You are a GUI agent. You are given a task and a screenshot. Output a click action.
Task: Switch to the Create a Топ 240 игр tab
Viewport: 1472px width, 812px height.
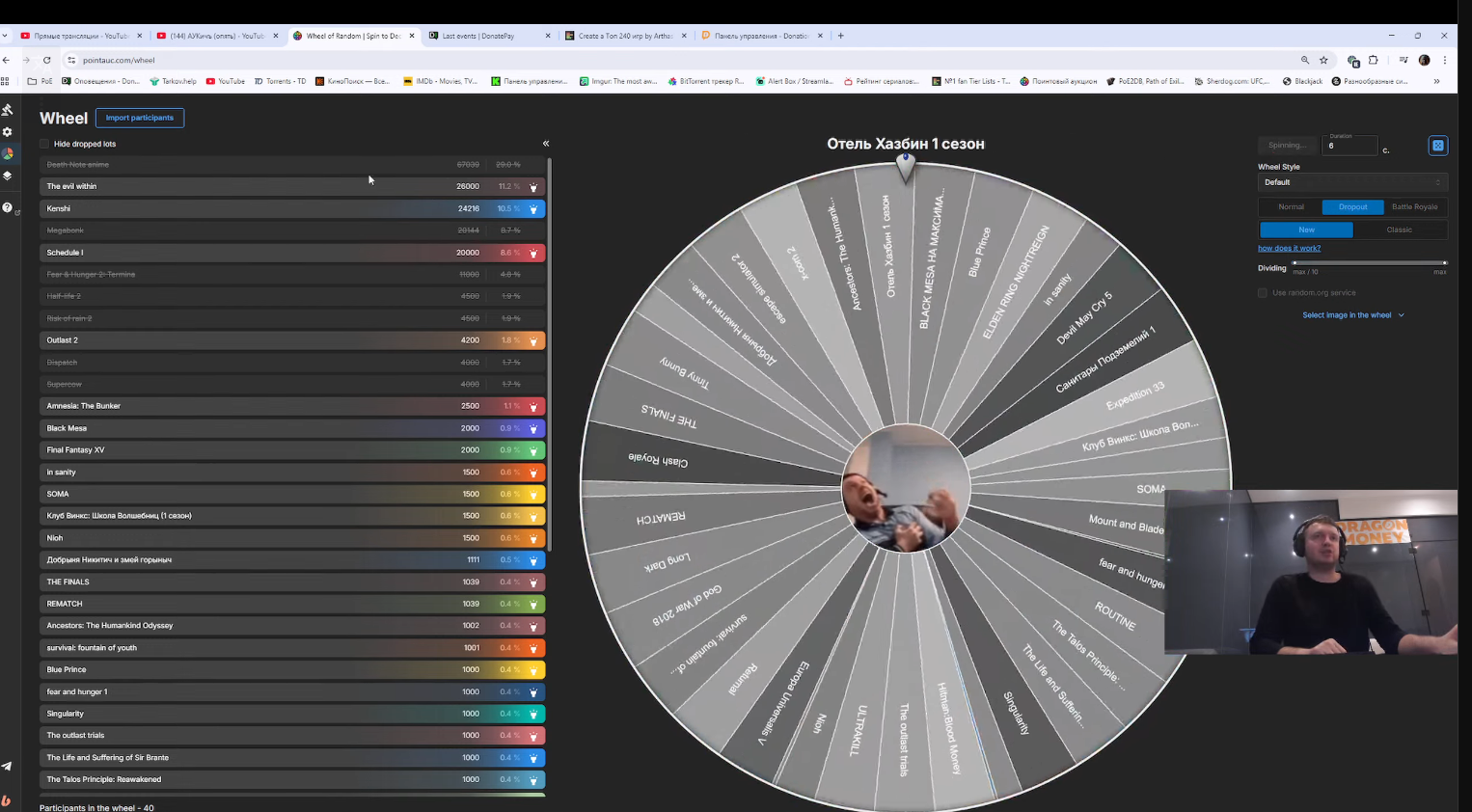pos(625,36)
